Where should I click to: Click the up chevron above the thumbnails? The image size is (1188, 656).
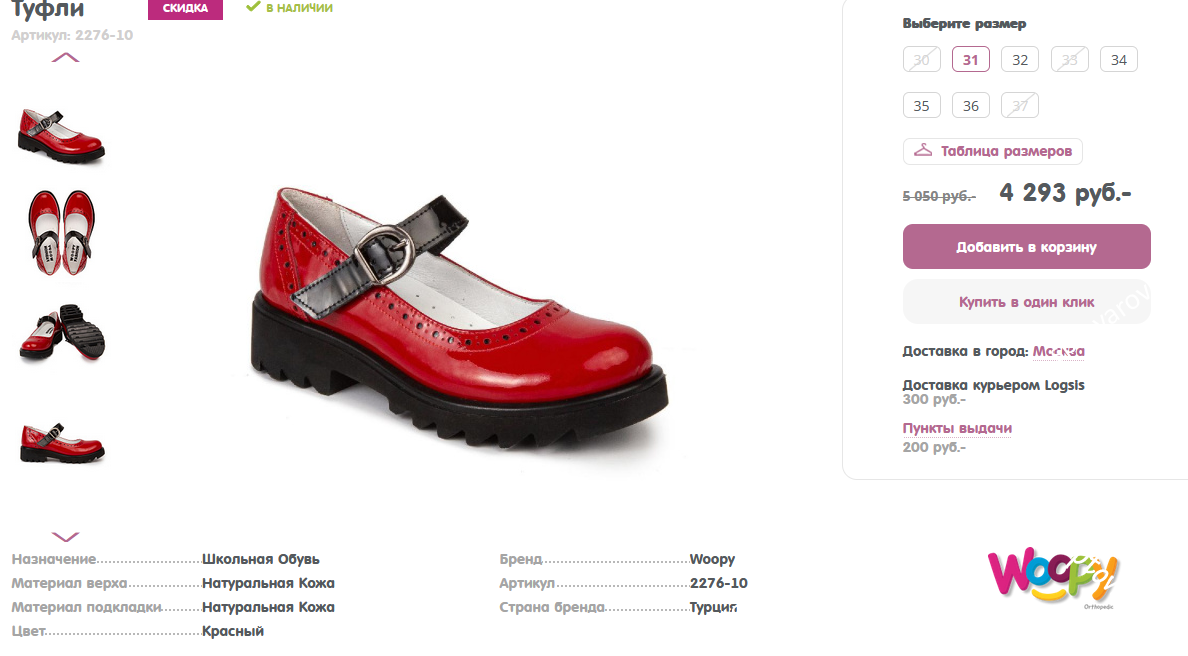point(65,58)
